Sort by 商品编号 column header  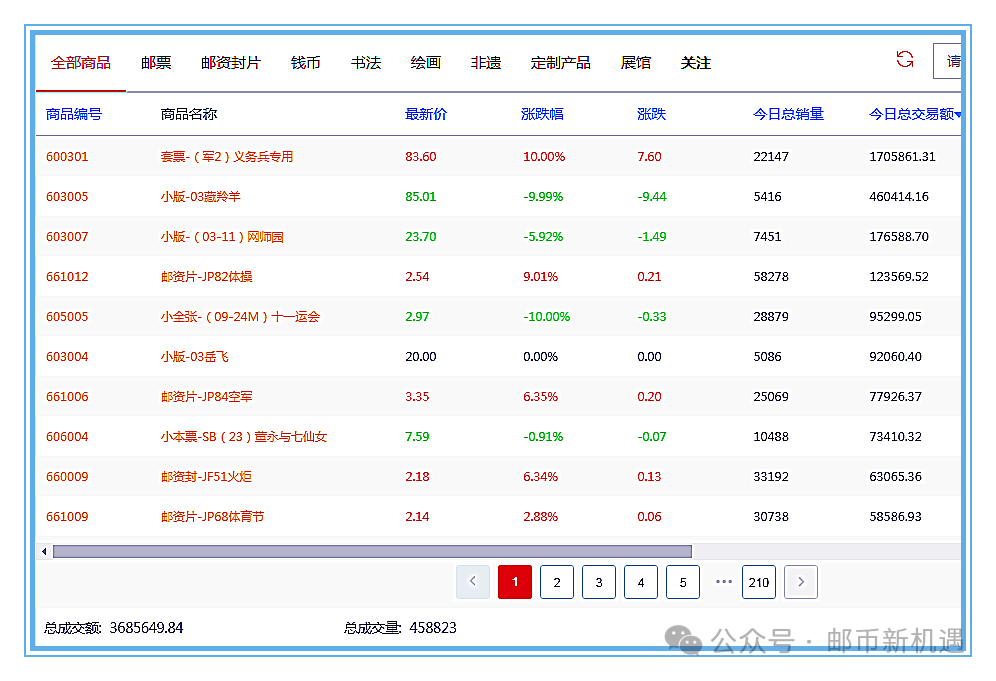74,114
